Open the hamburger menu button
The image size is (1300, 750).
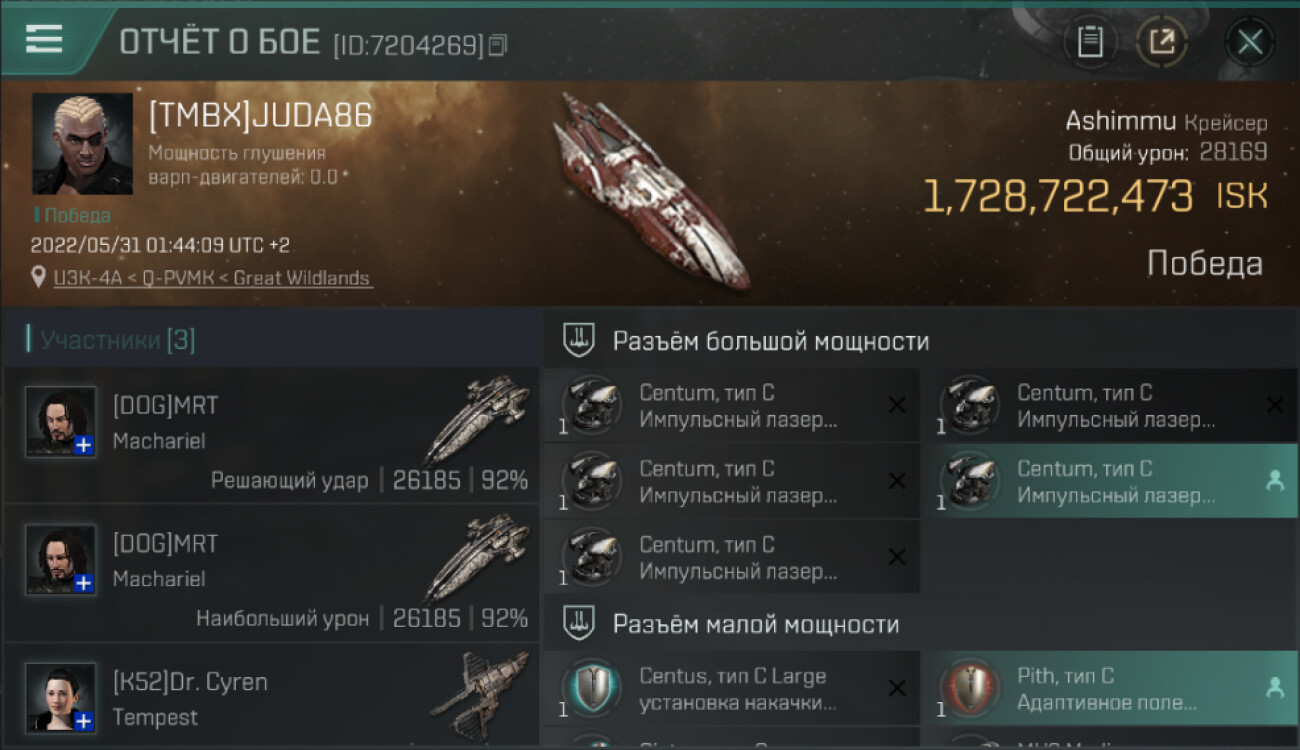44,40
